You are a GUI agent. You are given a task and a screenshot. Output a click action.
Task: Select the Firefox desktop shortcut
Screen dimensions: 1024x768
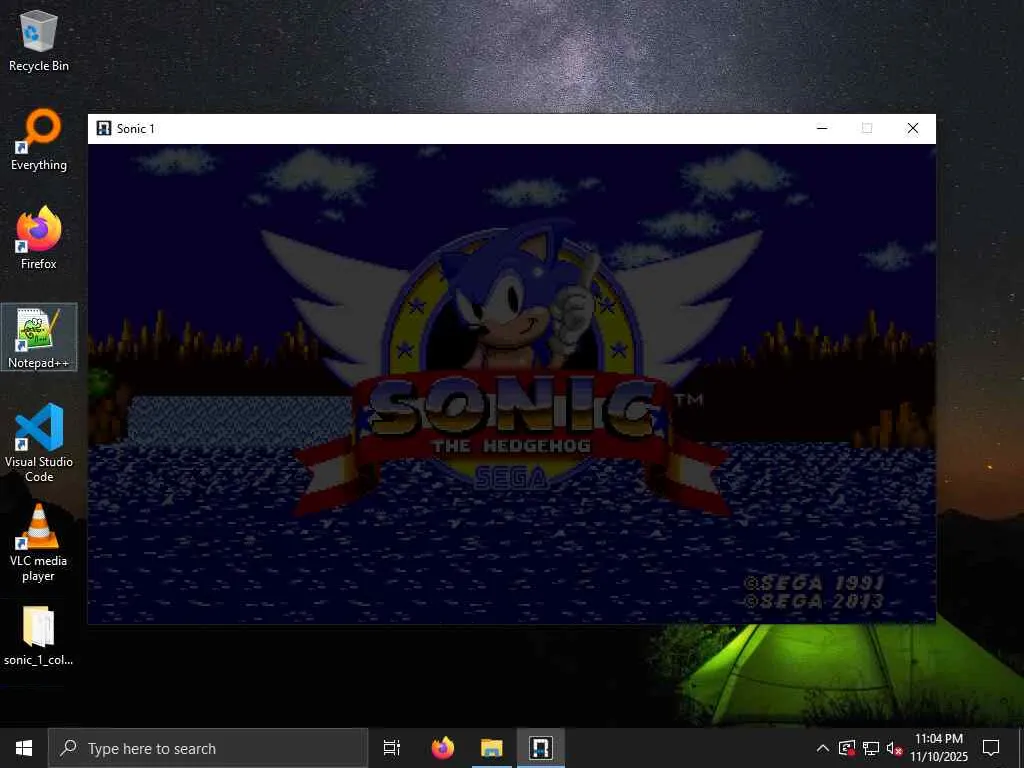pos(39,238)
